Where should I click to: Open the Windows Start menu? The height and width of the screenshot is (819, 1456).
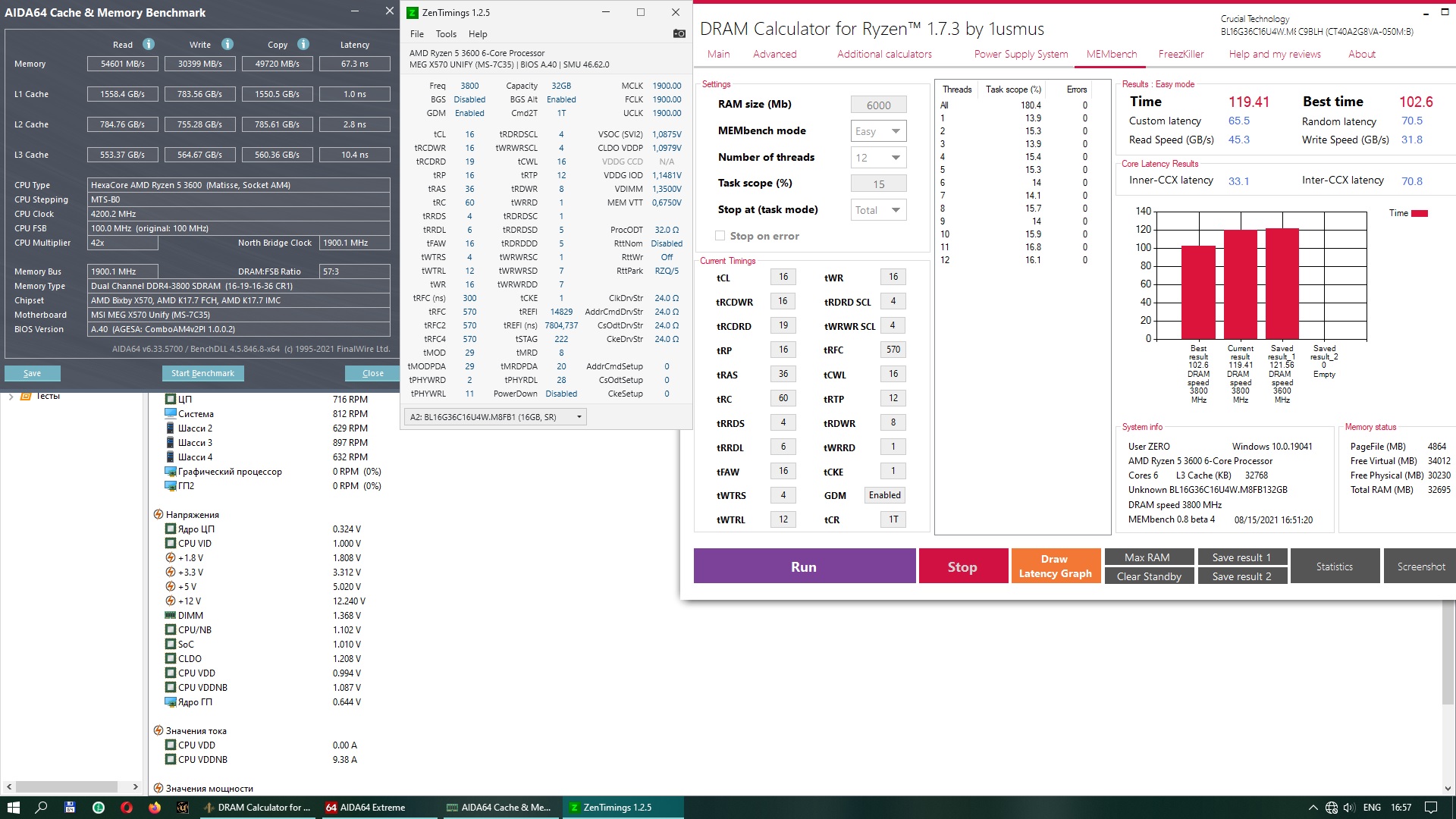click(x=13, y=808)
